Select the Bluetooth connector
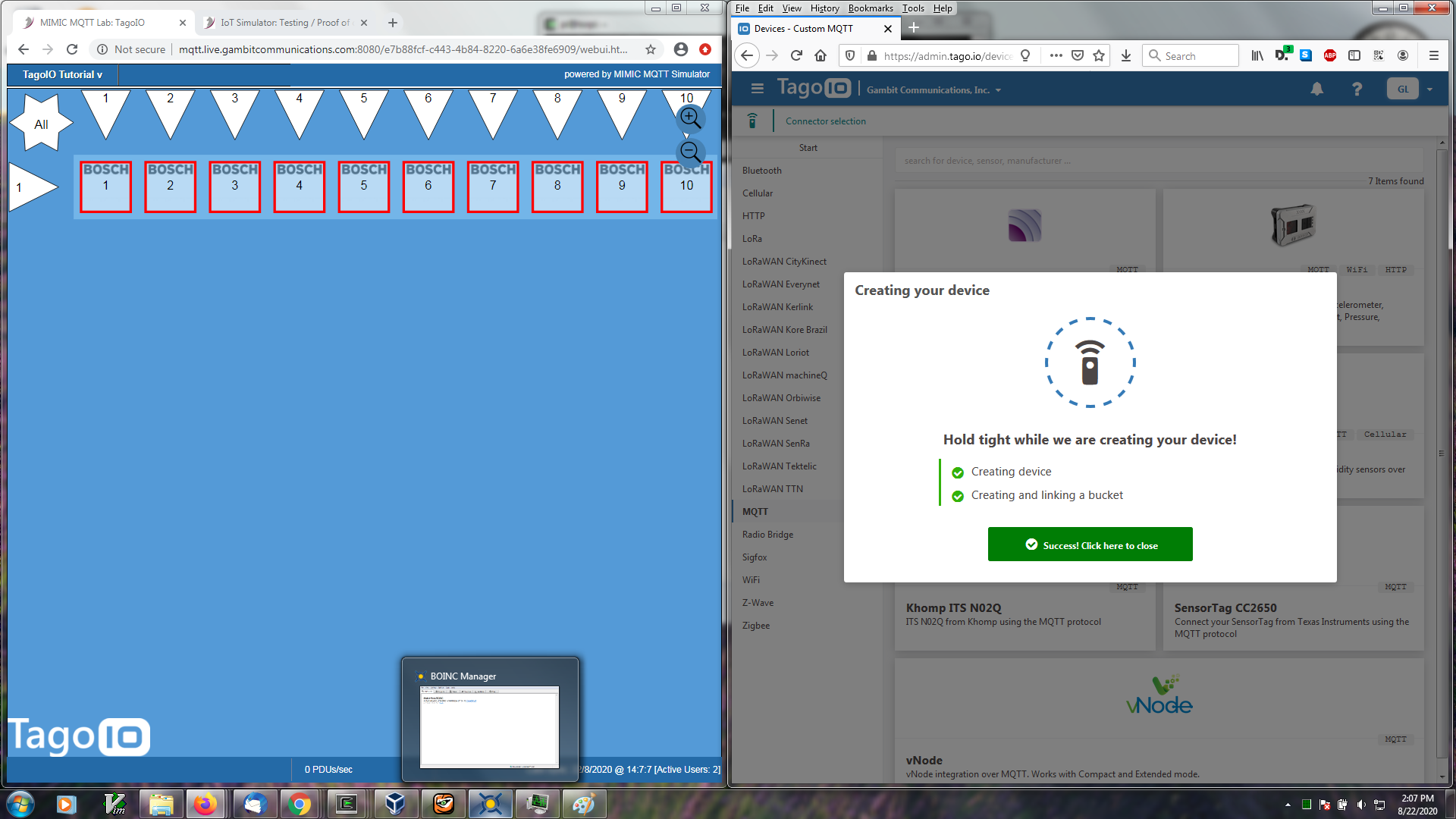The width and height of the screenshot is (1456, 819). tap(761, 171)
